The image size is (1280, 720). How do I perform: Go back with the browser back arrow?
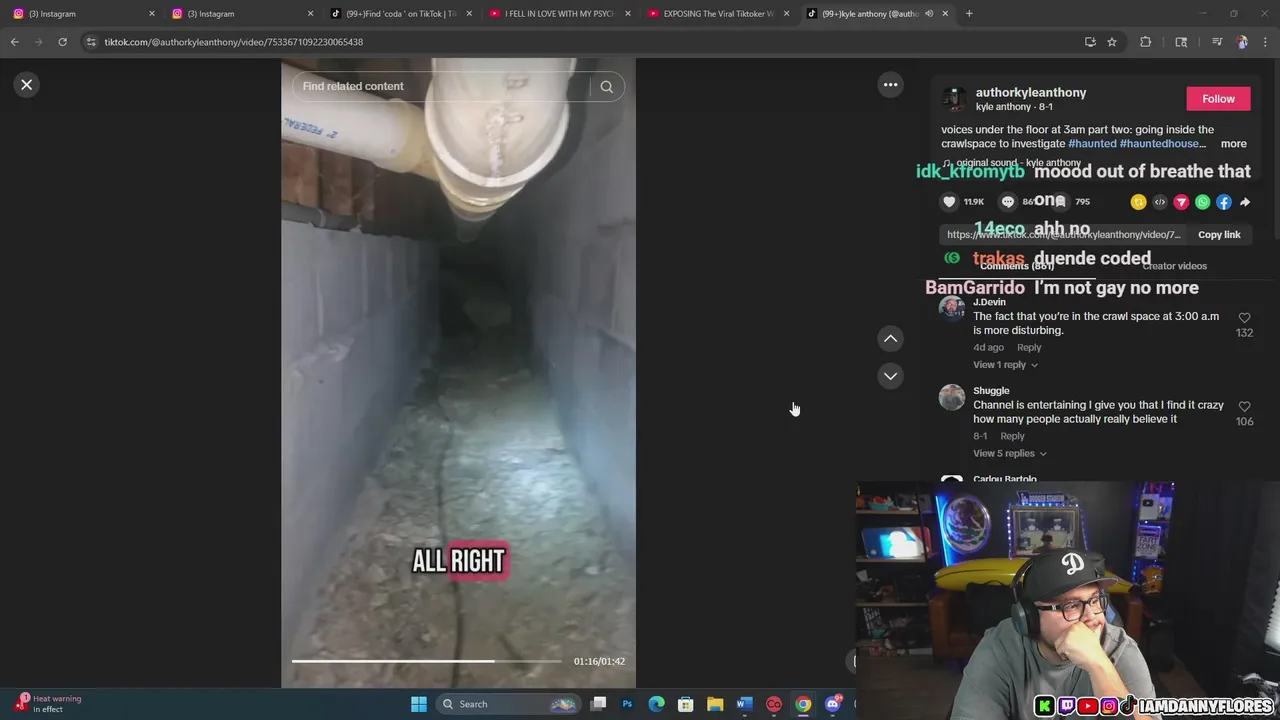[x=15, y=42]
